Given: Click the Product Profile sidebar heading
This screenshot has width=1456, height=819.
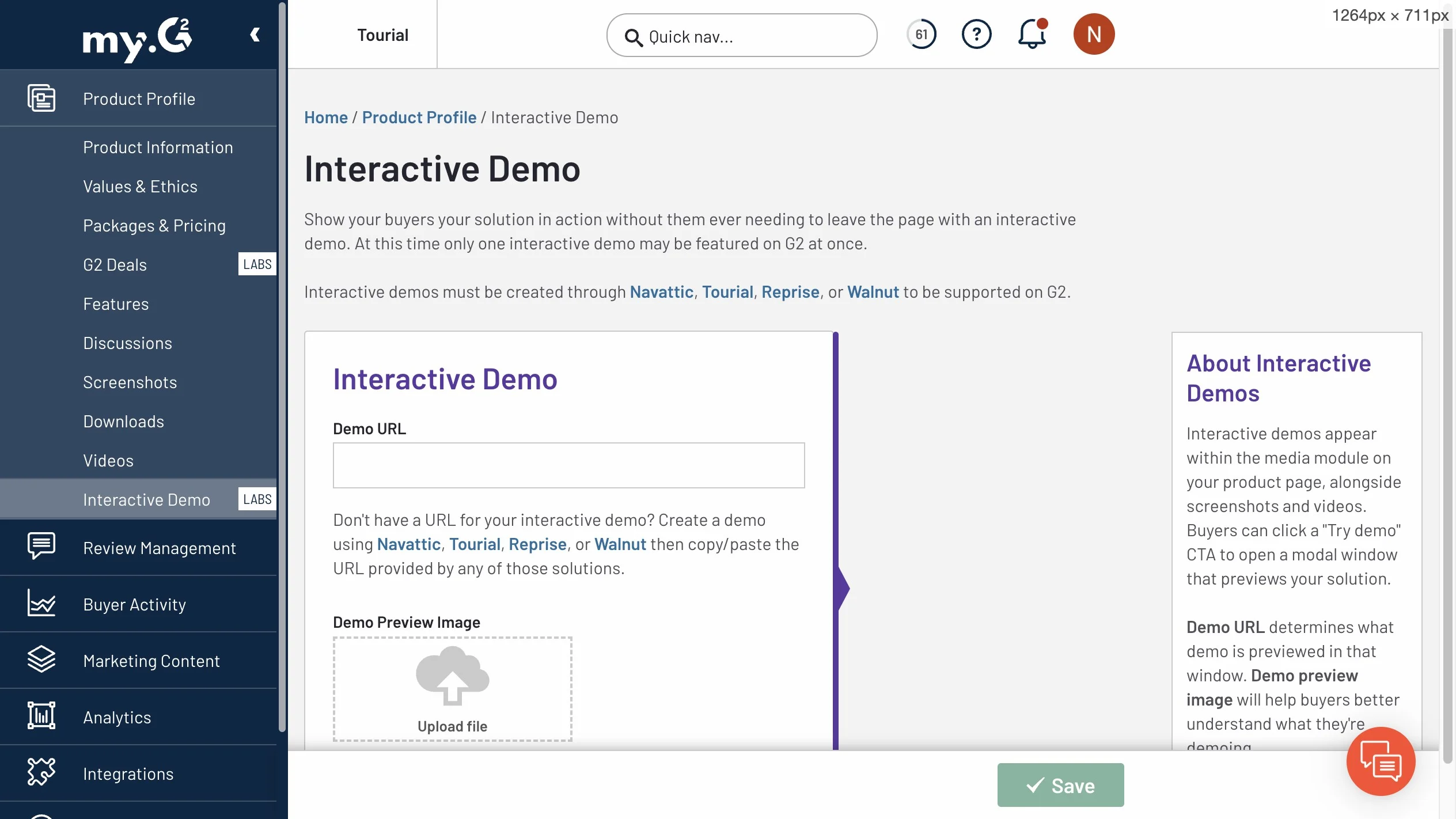Looking at the screenshot, I should point(138,98).
